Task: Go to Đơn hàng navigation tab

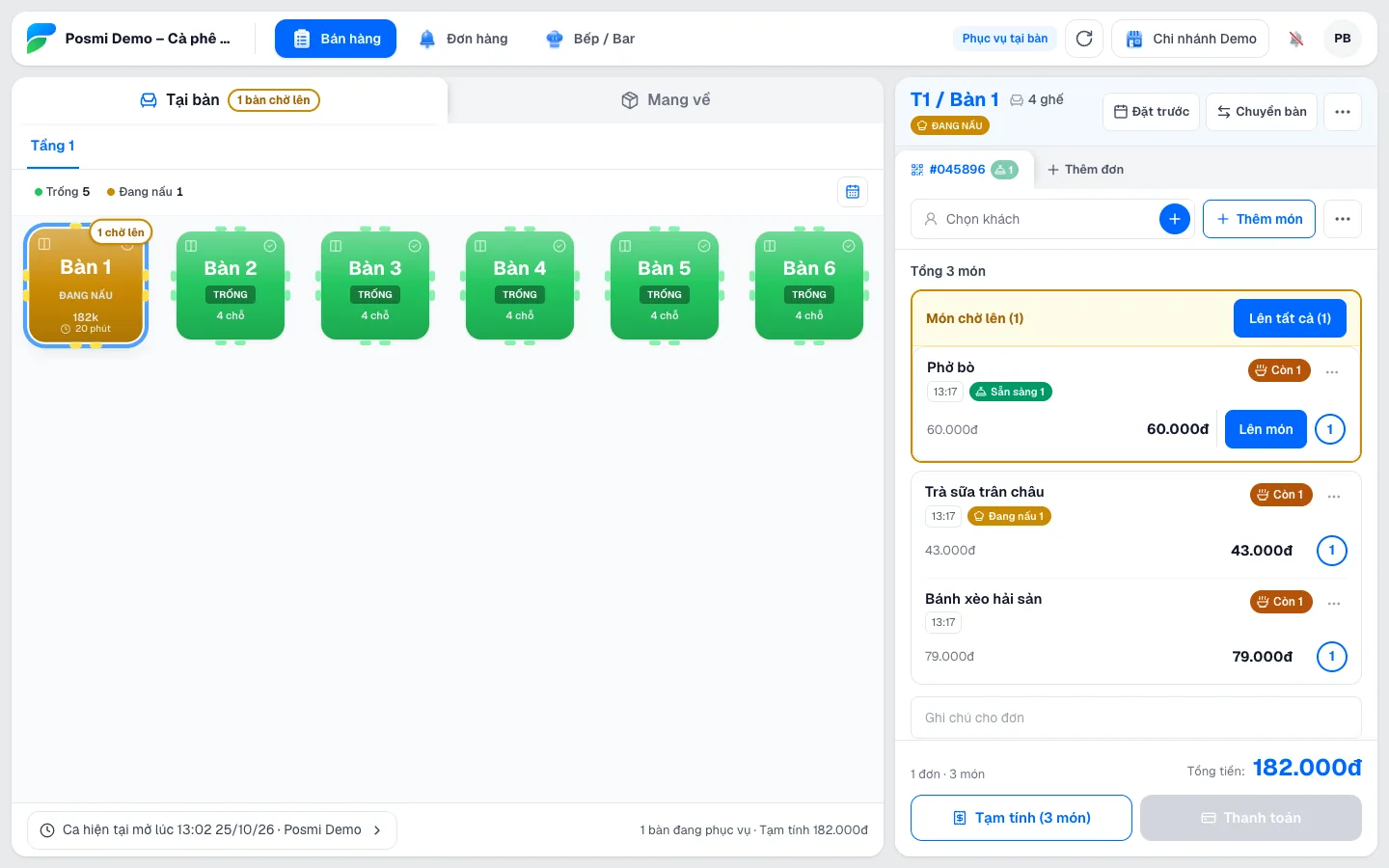Action: [463, 39]
